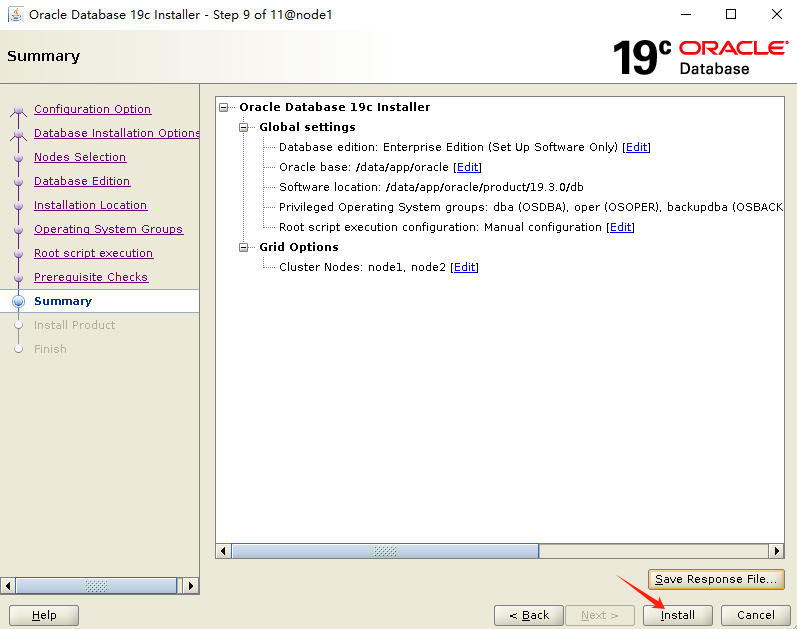Maximize the installer window
Screen dimensions: 797x629
pyautogui.click(x=731, y=14)
